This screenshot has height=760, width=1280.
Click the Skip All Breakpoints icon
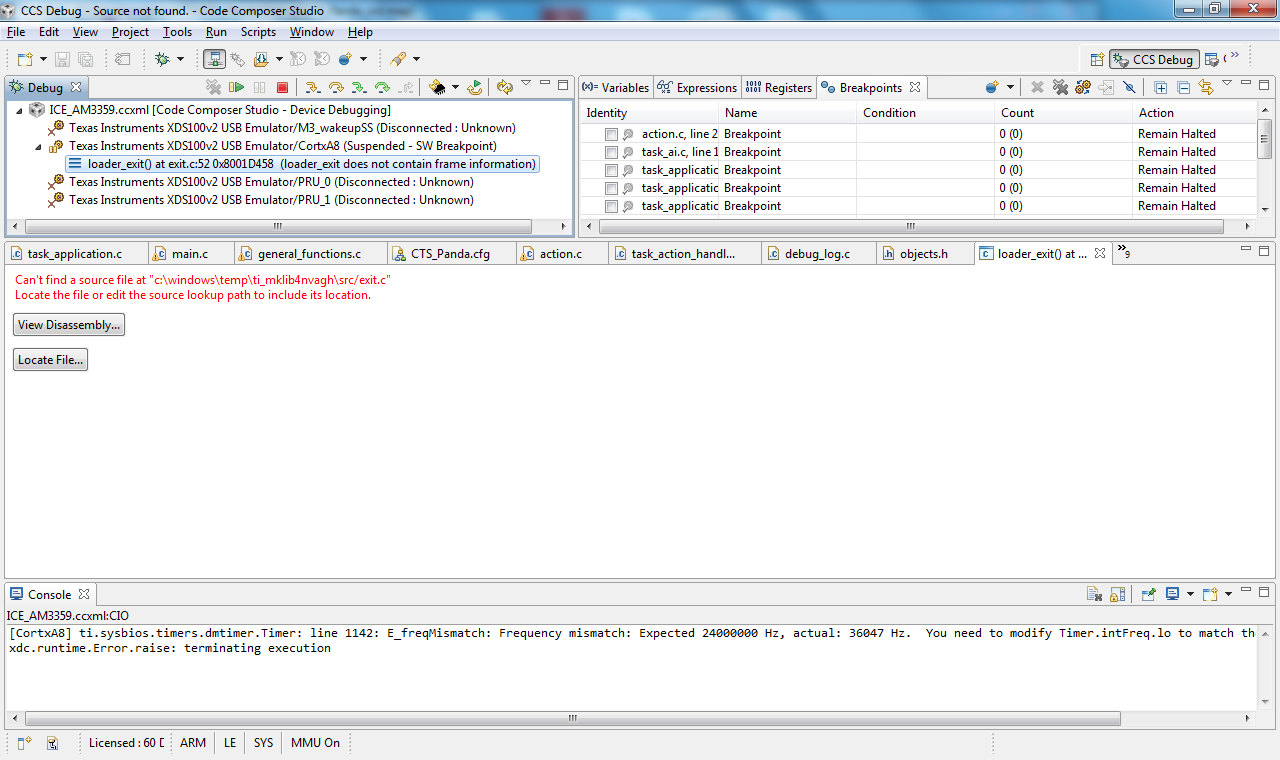point(1129,88)
